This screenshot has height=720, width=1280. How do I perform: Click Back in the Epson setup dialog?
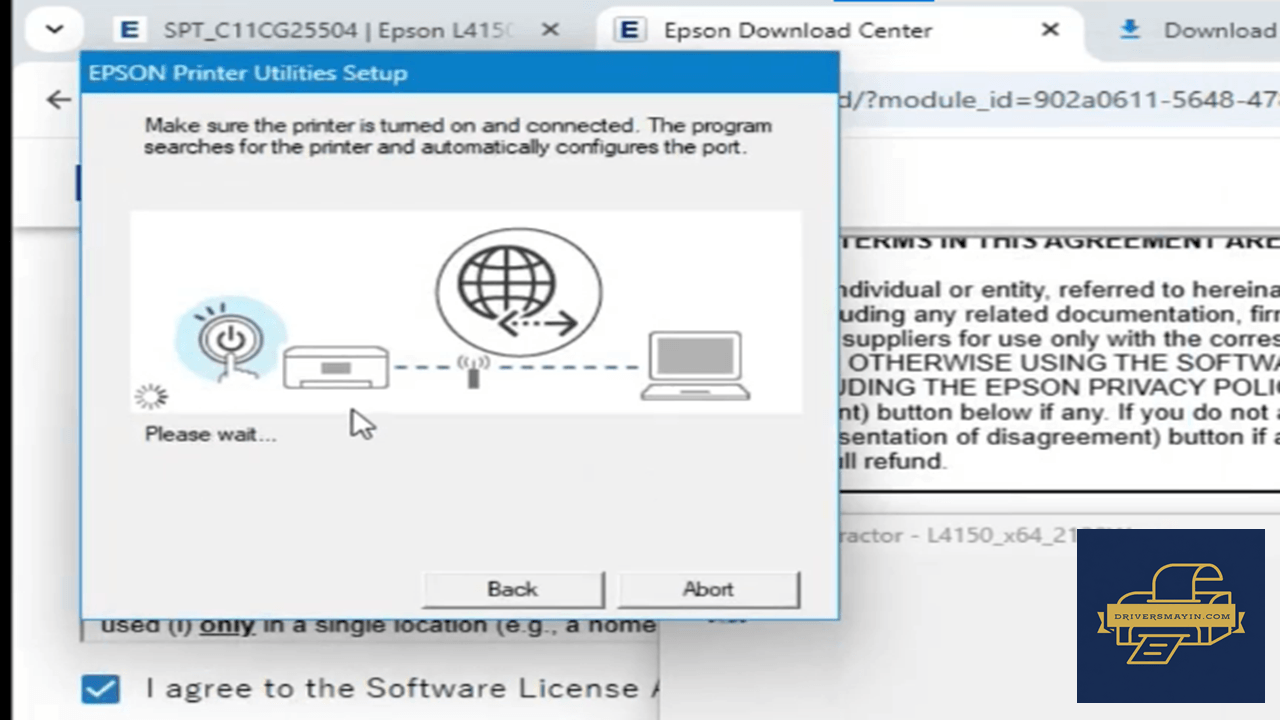pos(513,589)
